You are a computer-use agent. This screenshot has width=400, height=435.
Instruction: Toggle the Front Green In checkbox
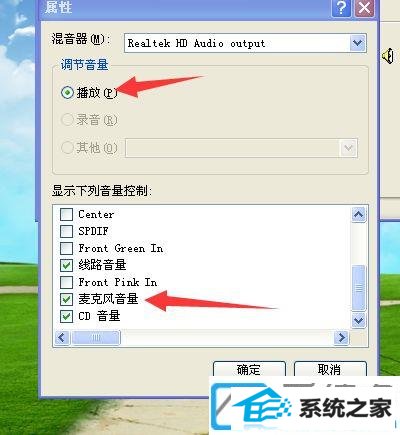coord(66,248)
